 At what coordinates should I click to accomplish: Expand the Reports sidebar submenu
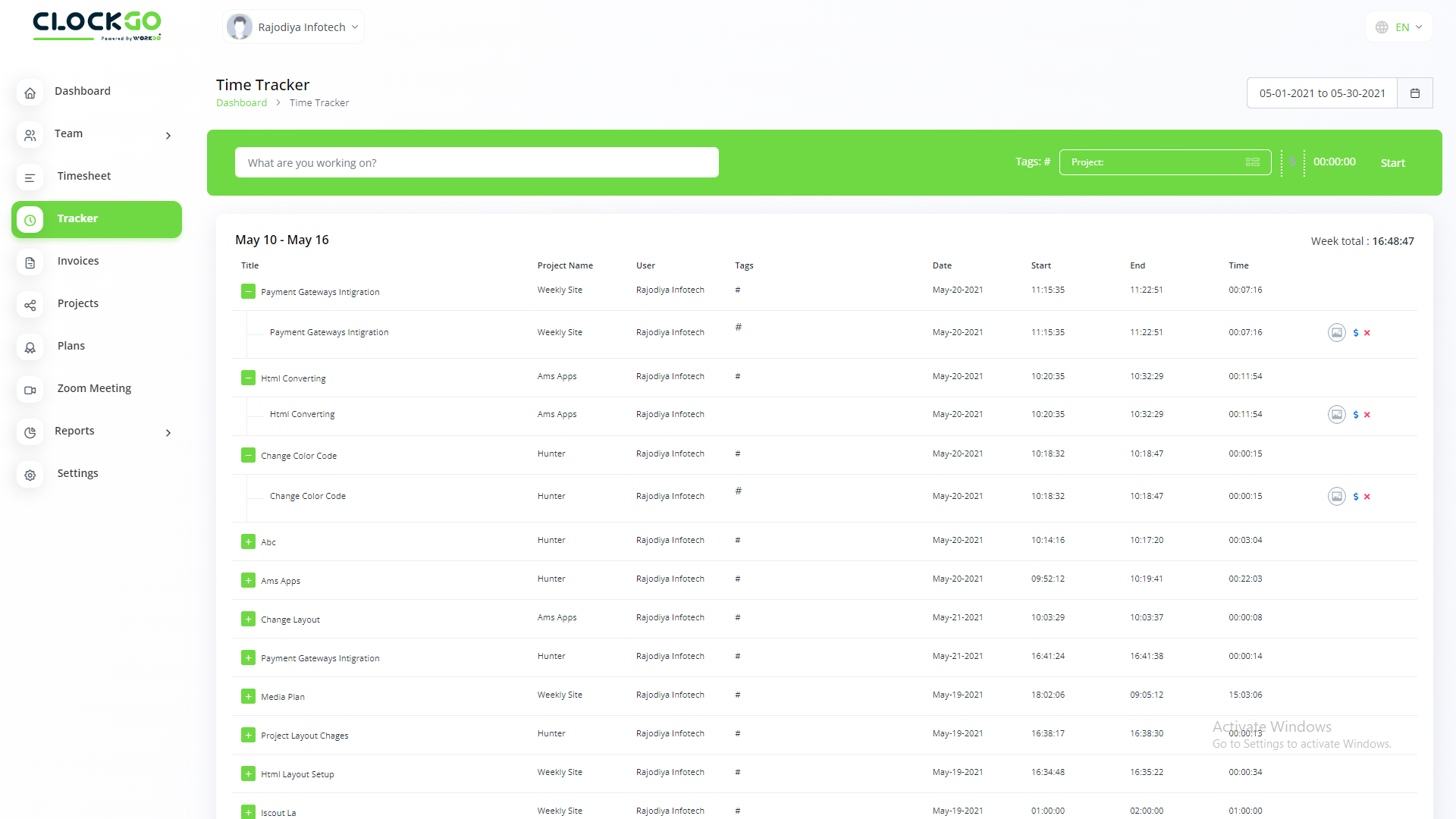coord(168,433)
